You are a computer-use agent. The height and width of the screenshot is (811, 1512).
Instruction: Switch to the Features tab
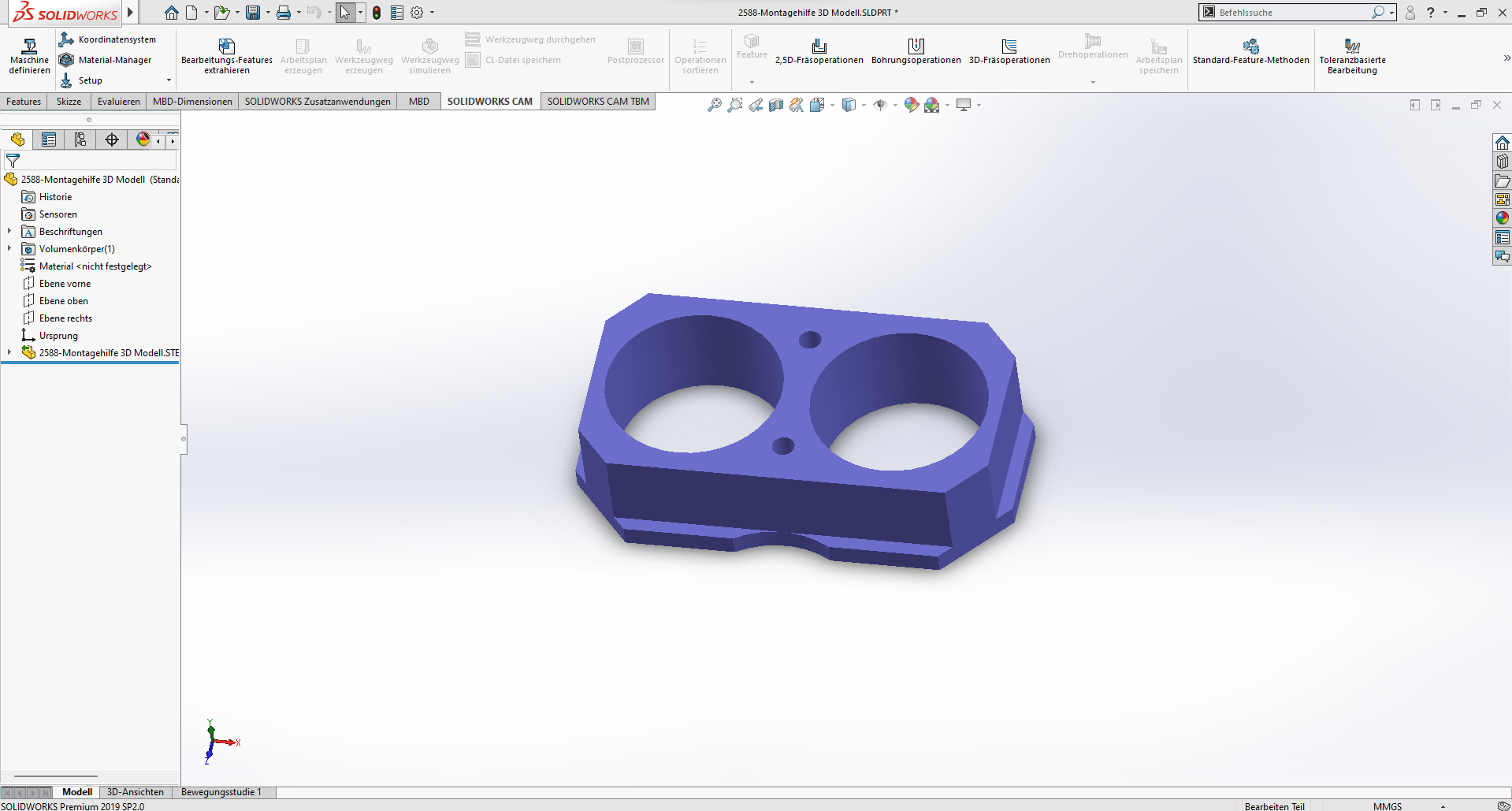coord(24,102)
